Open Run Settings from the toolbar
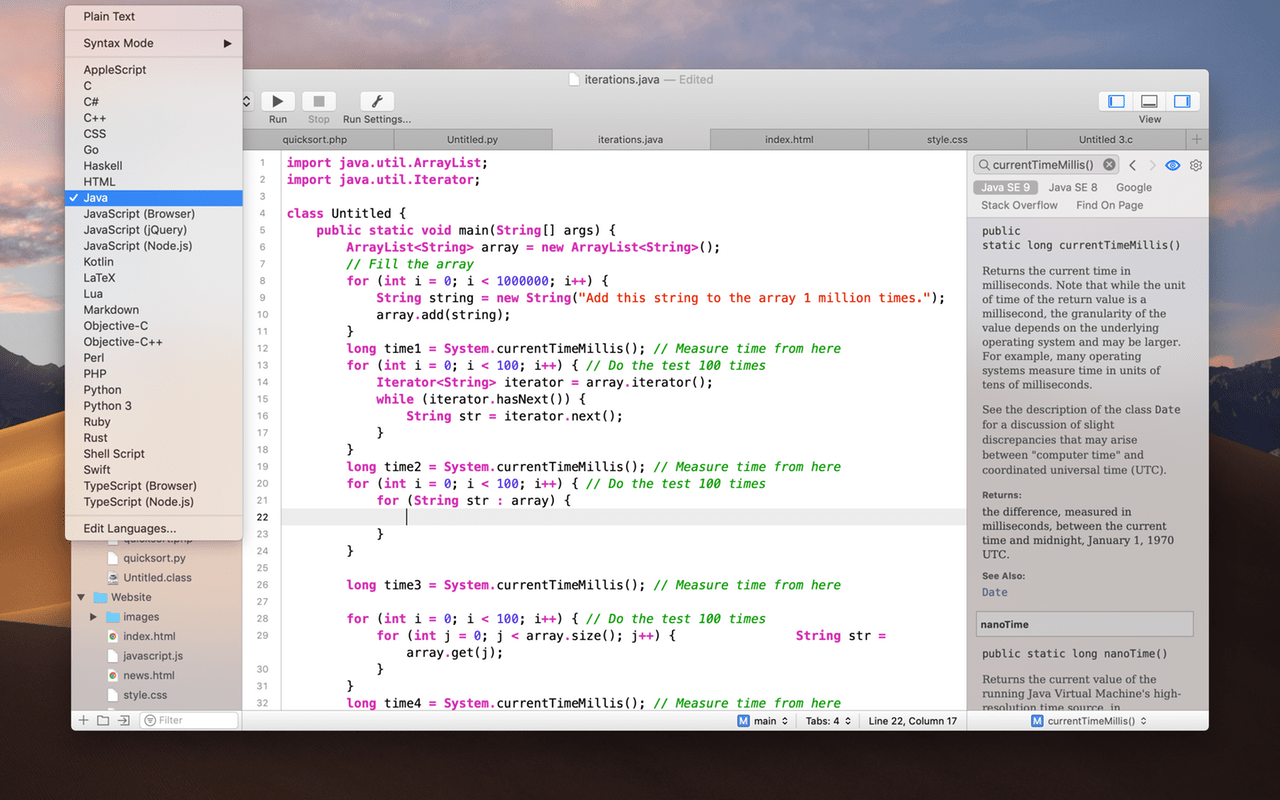1280x800 pixels. point(375,101)
